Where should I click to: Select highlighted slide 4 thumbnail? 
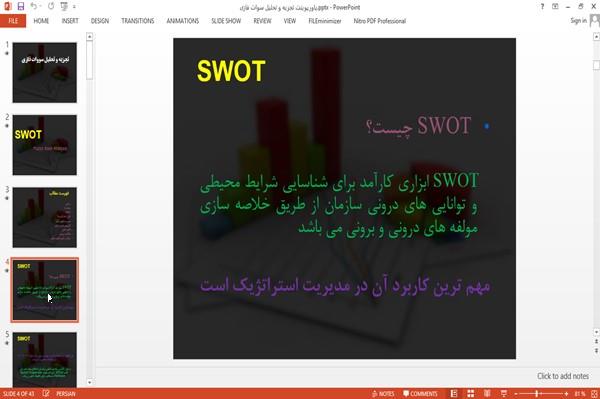pos(45,290)
